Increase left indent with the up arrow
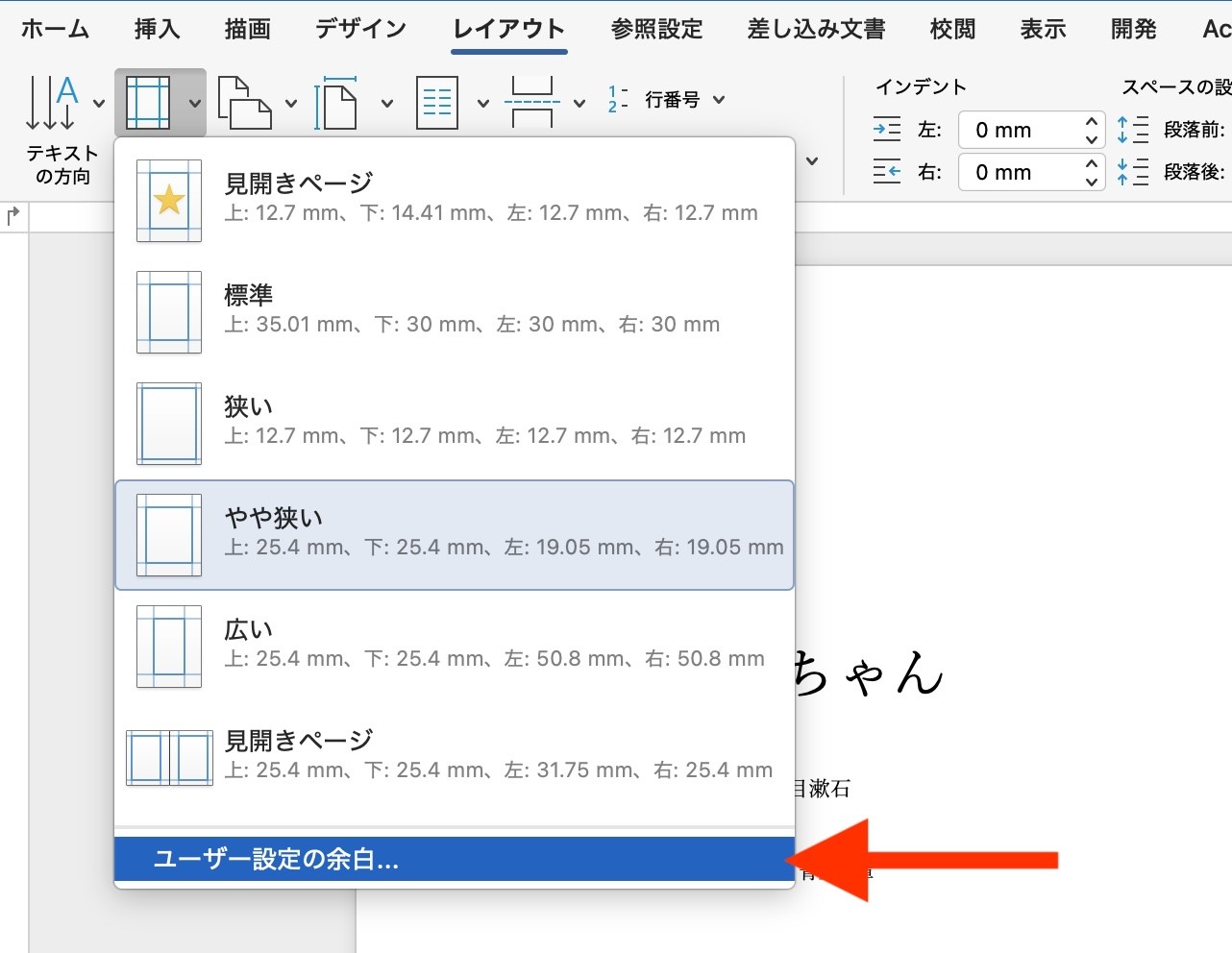Image resolution: width=1232 pixels, height=953 pixels. (x=1092, y=122)
